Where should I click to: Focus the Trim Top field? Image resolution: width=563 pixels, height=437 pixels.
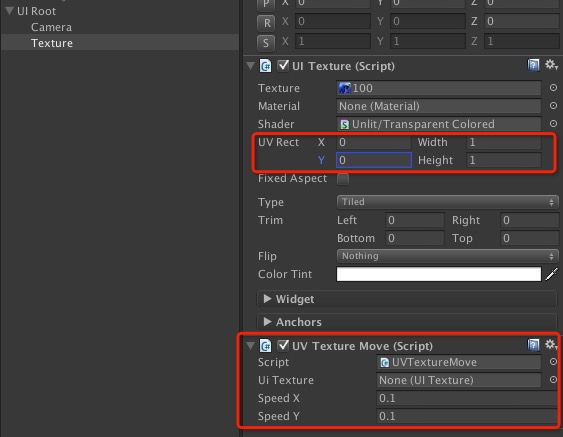point(530,238)
